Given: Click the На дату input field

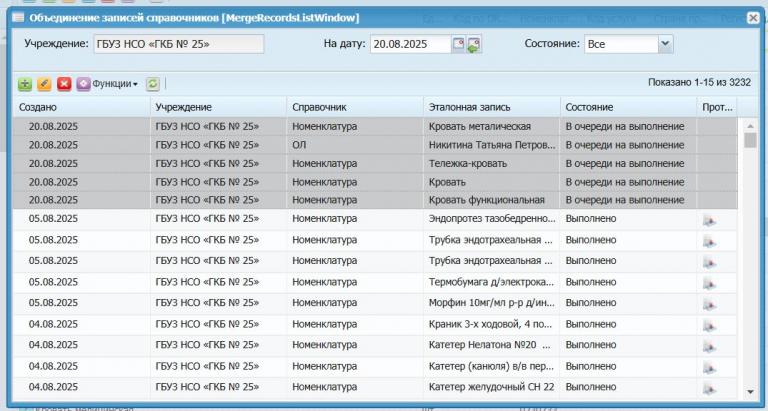Looking at the screenshot, I should point(410,44).
